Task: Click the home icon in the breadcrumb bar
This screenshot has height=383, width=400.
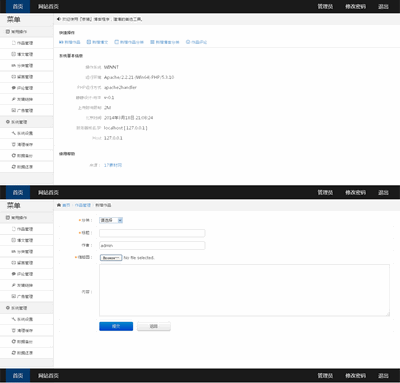Action: click(x=59, y=205)
